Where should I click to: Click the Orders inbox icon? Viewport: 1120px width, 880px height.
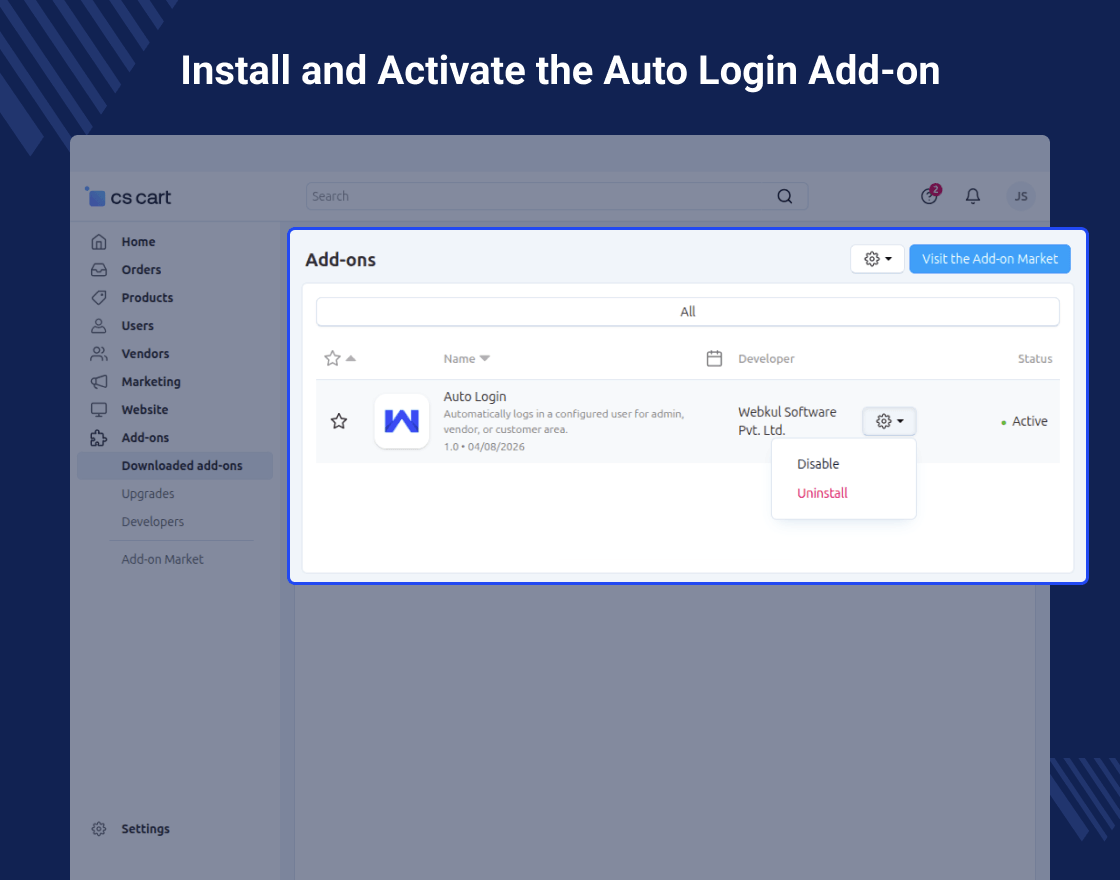[99, 270]
